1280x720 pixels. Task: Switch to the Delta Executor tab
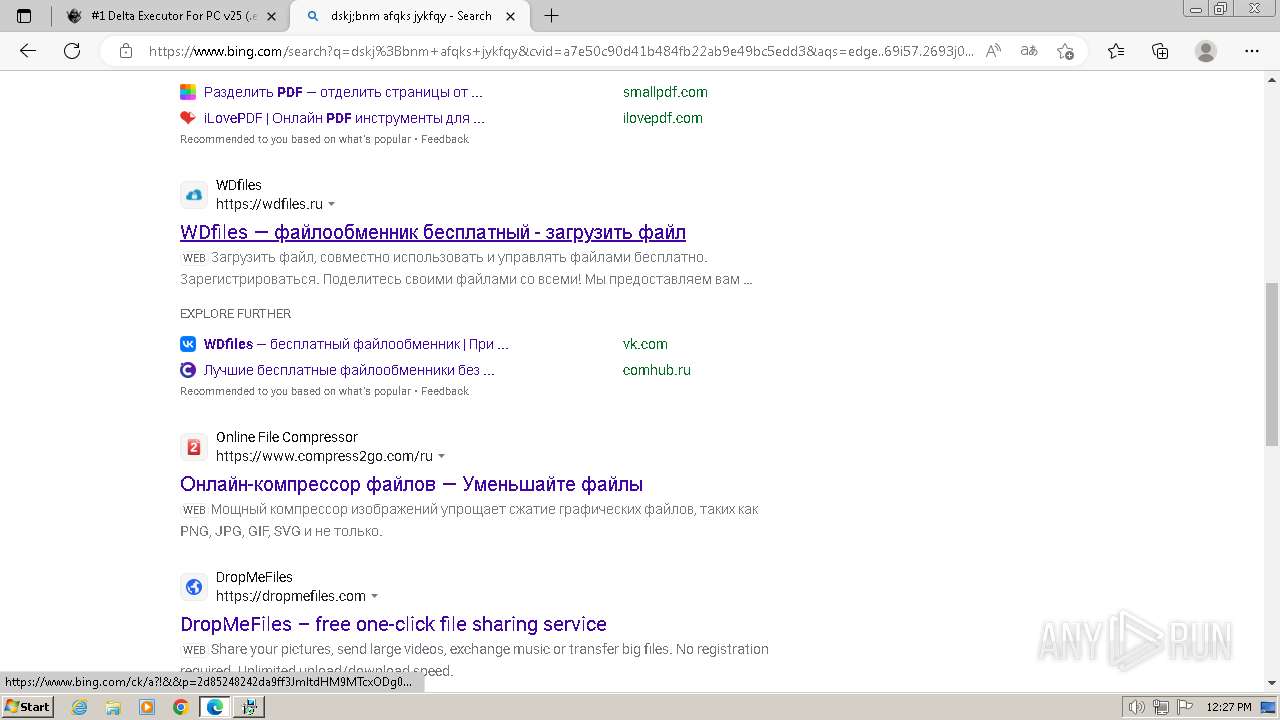coord(170,16)
